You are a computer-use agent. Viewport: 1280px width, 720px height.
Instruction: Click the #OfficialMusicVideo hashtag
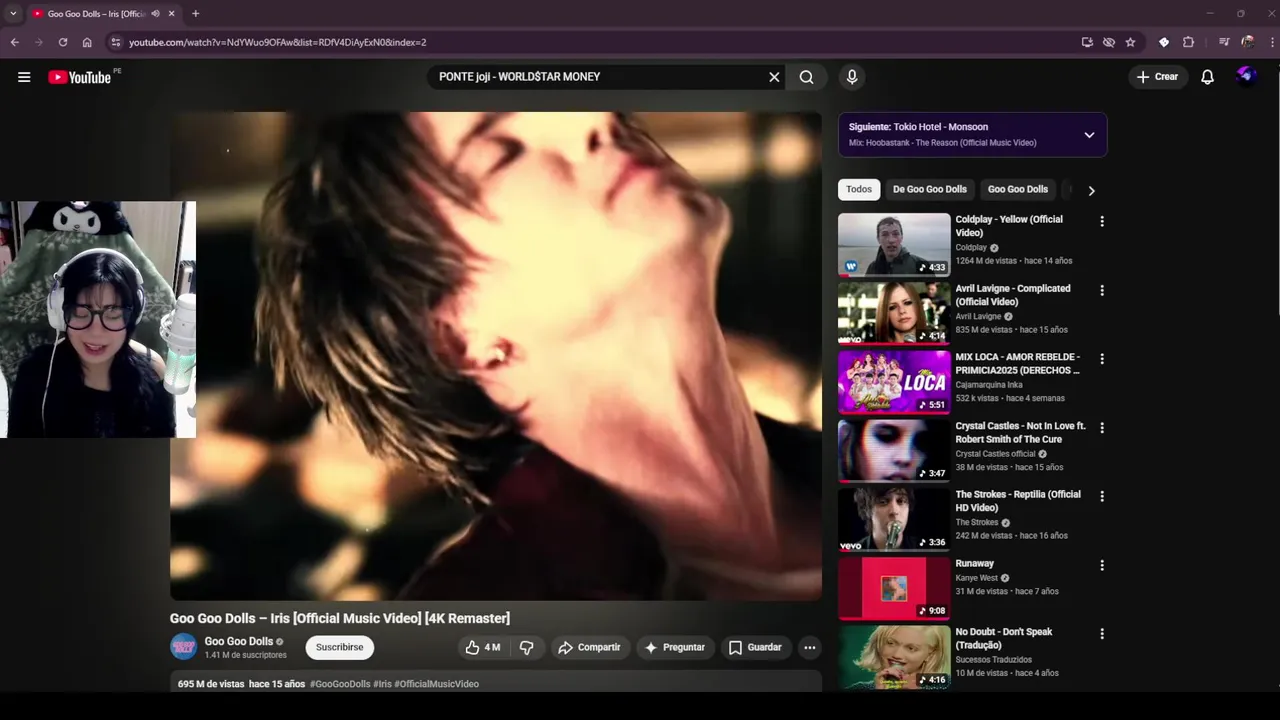436,684
